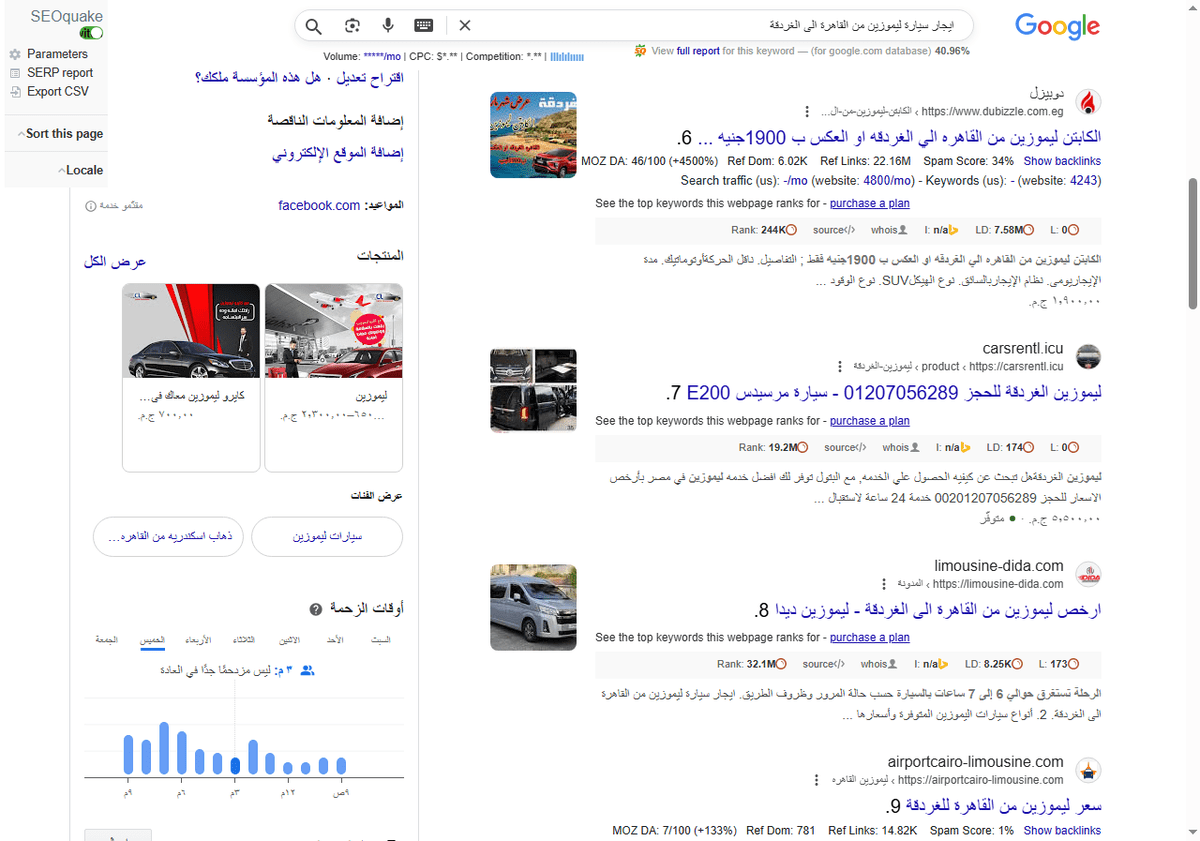Activate the voice search microphone icon
1200x841 pixels.
pos(388,25)
